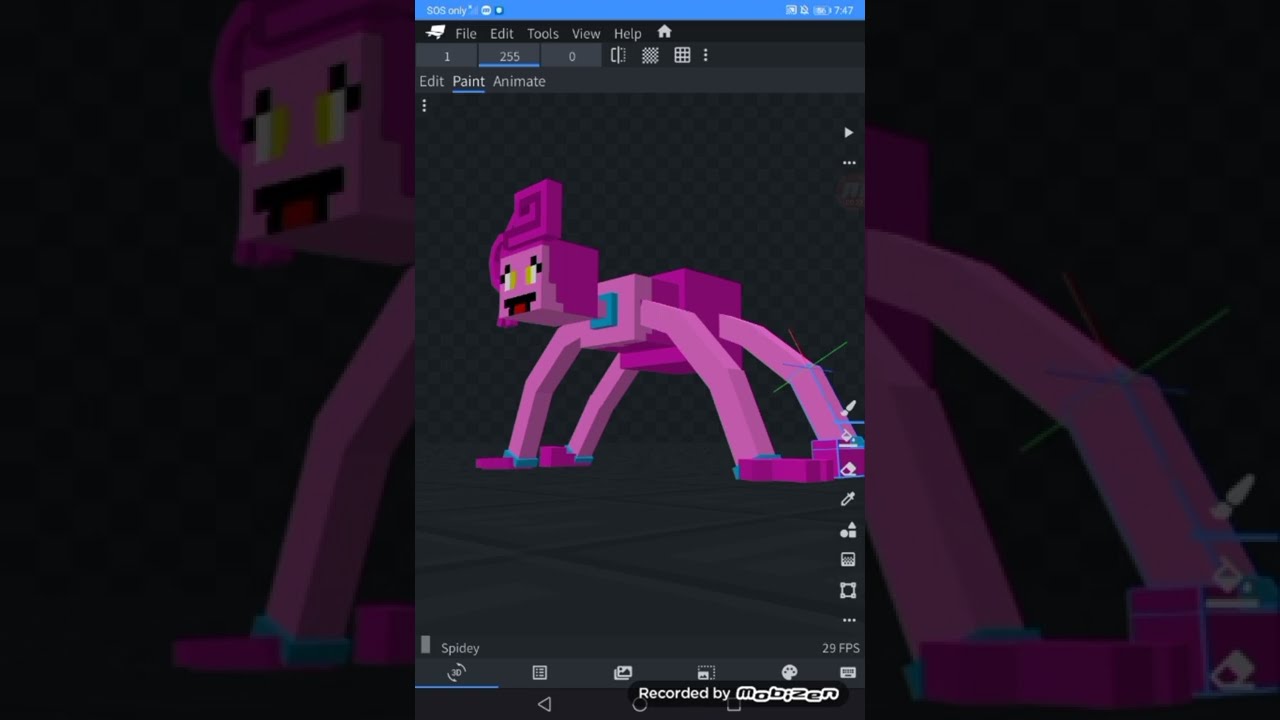Toggle mirror painting icon
Screen dimensions: 1280x720
click(x=618, y=56)
